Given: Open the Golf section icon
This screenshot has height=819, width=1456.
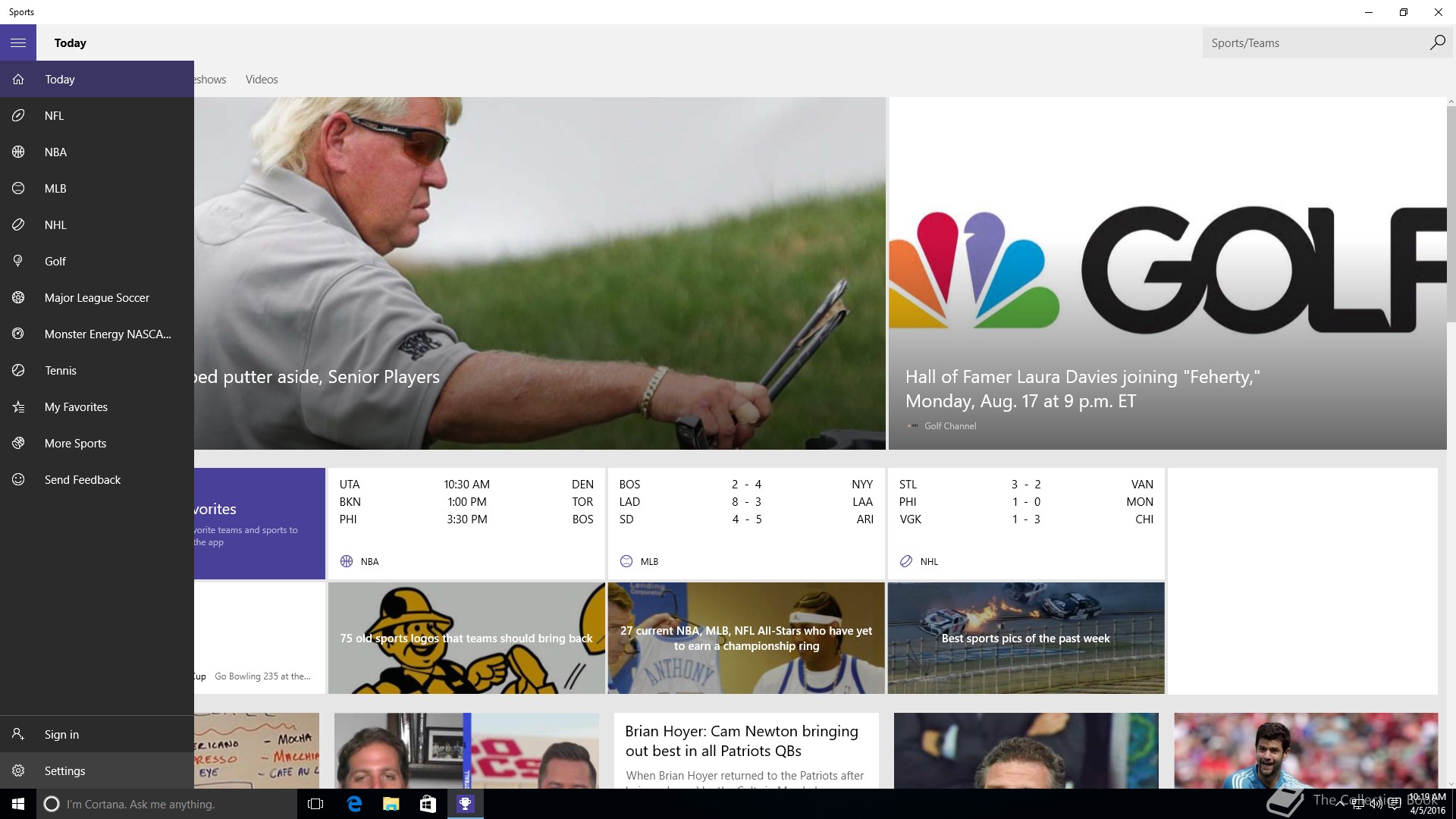Looking at the screenshot, I should pyautogui.click(x=18, y=262).
